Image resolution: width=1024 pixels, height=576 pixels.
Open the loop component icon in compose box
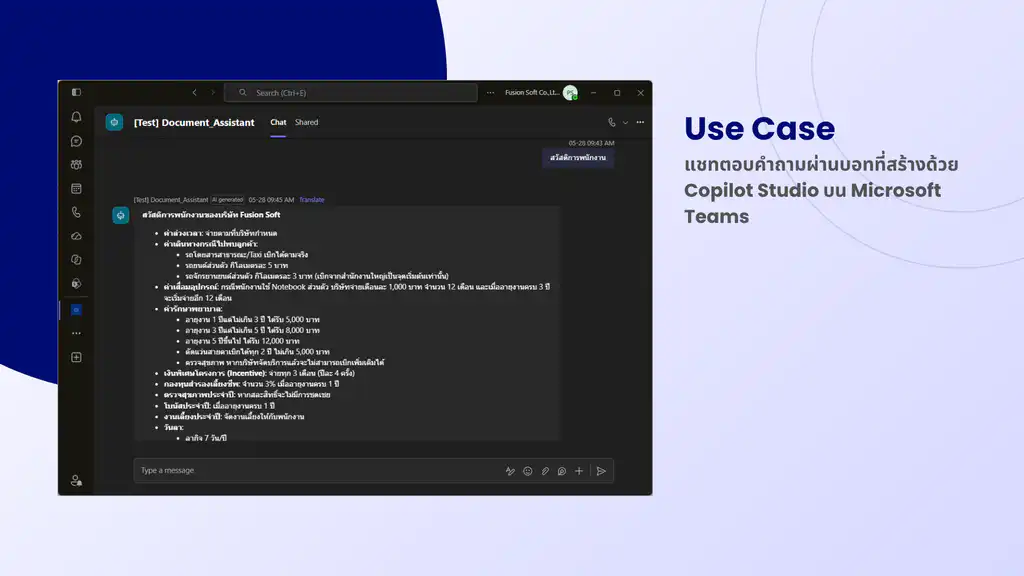point(562,471)
